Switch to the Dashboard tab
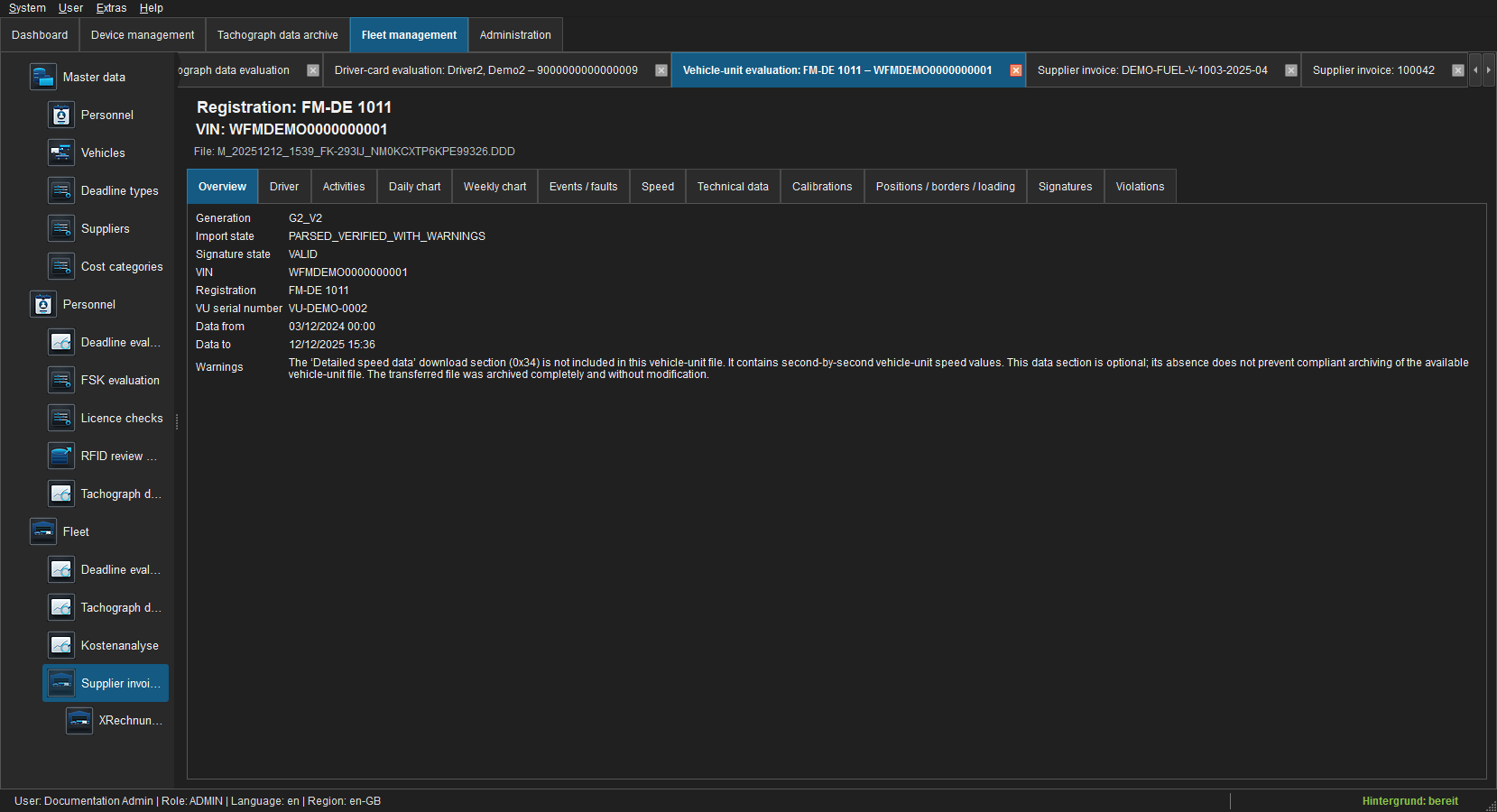1497x812 pixels. coord(40,35)
